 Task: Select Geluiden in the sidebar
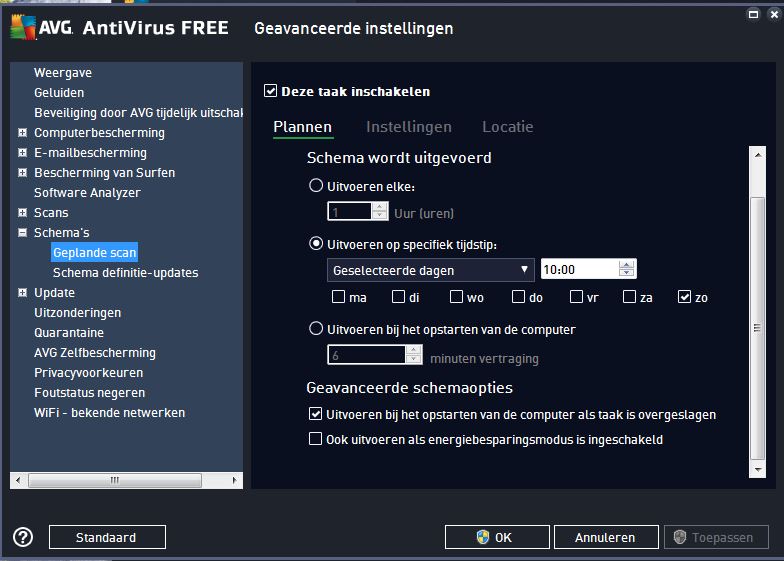tap(59, 92)
